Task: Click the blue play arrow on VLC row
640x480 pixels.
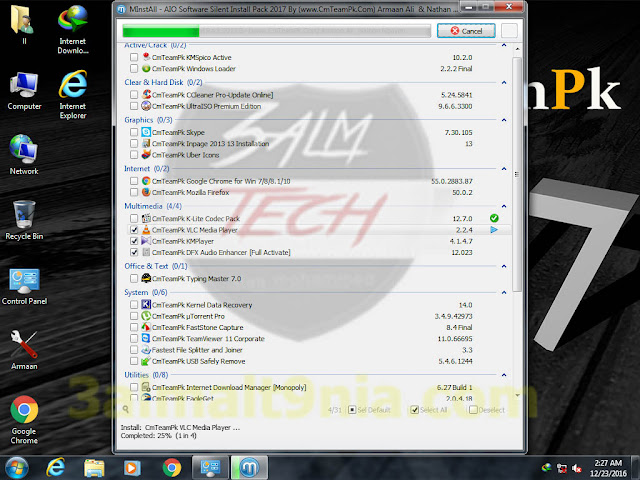Action: [494, 229]
